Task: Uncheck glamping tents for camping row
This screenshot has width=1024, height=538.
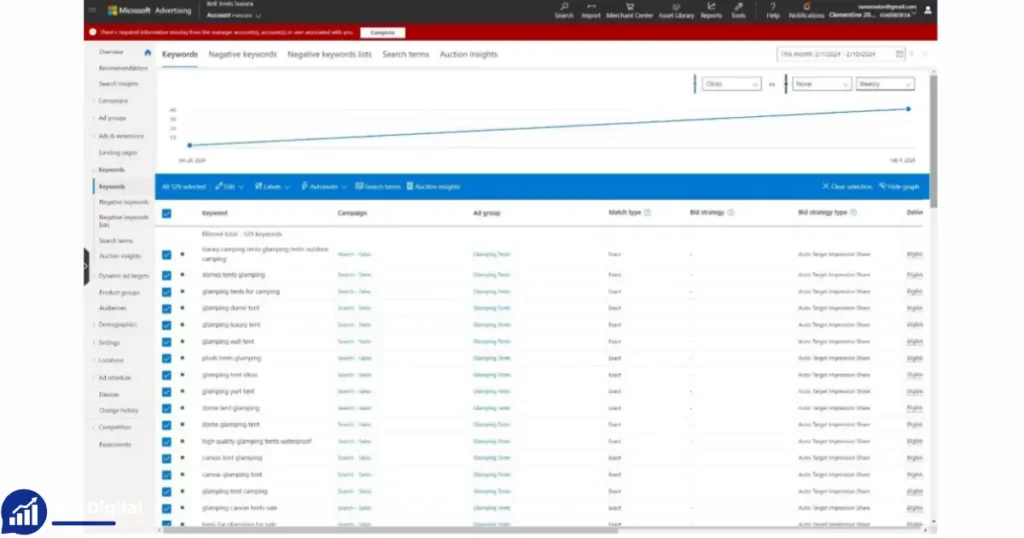Action: pos(167,292)
